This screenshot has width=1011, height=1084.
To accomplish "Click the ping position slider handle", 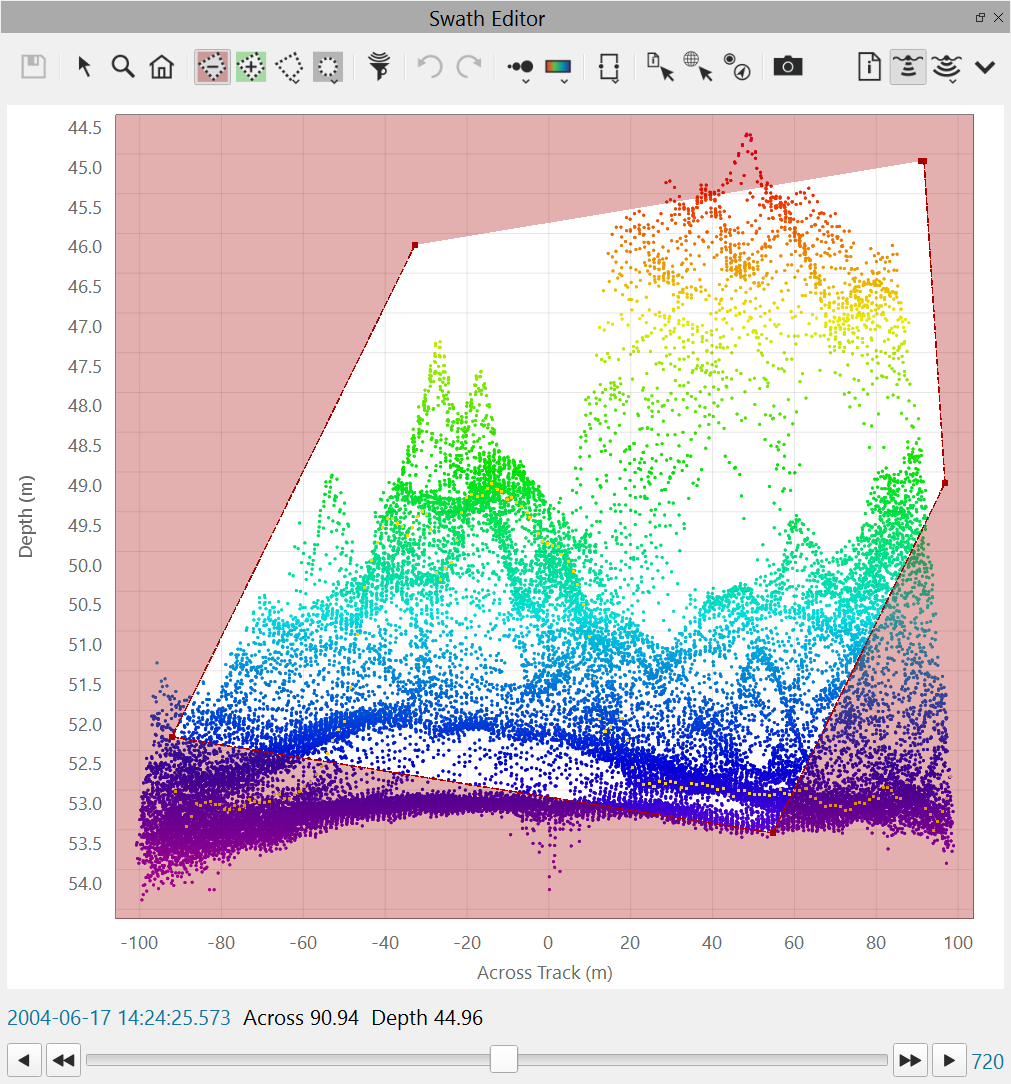I will pos(503,1059).
